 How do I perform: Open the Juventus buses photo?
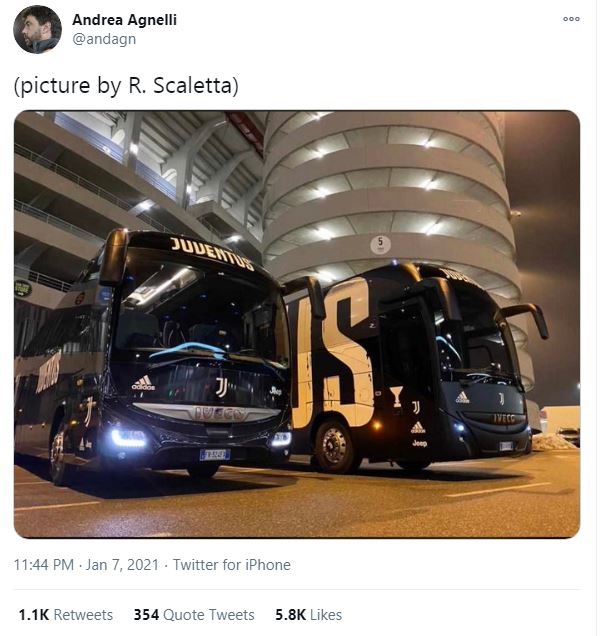(x=297, y=324)
